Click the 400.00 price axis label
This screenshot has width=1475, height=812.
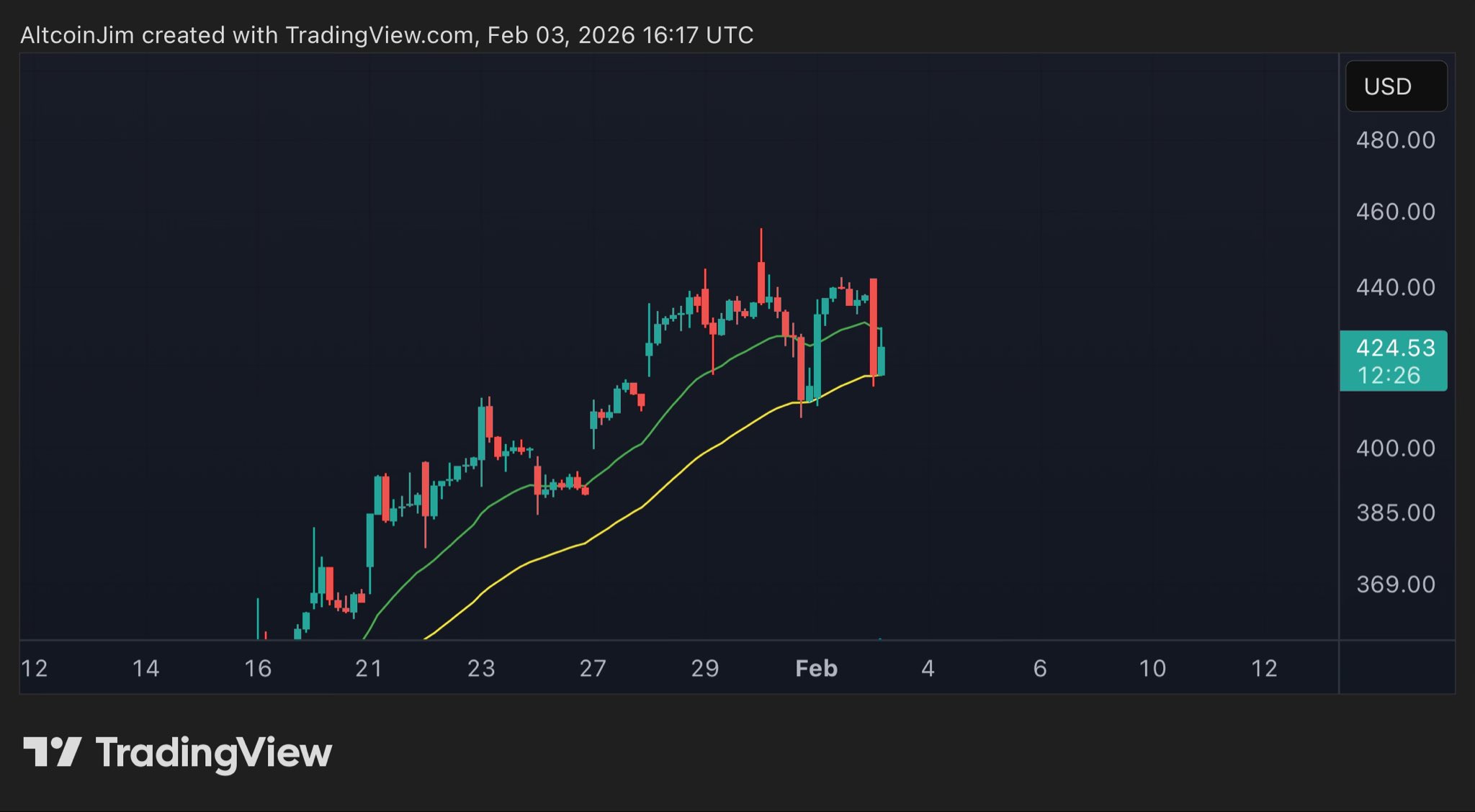point(1395,448)
